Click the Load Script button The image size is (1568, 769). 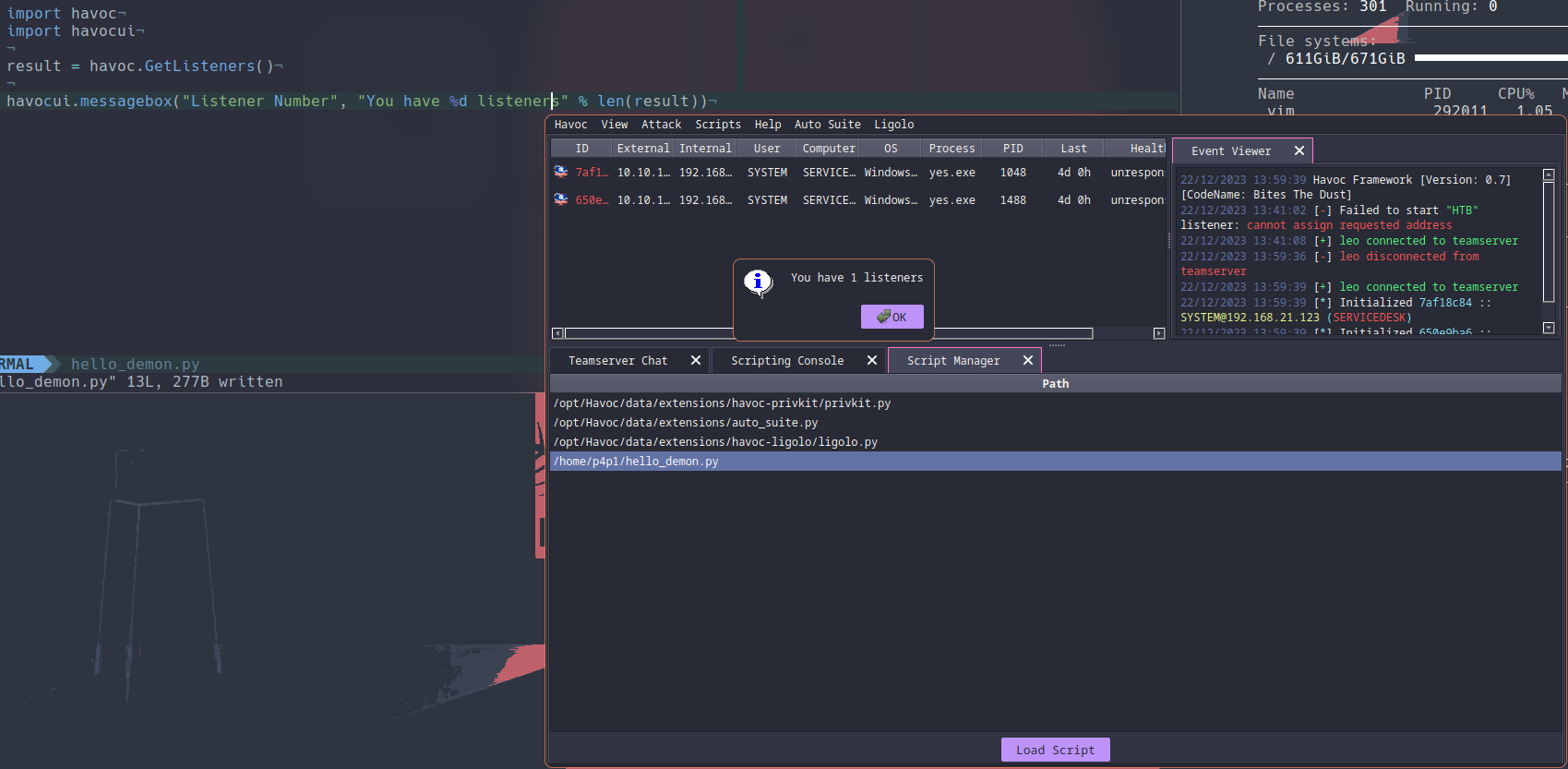coord(1055,750)
